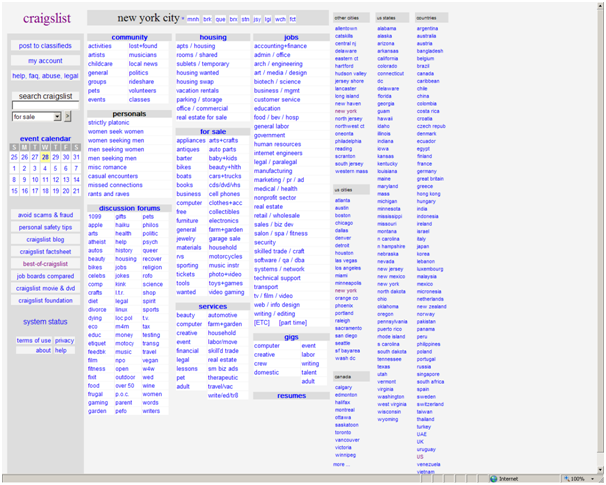606x485 pixels.
Task: Click 'vancouver' canada city link
Action: [x=347, y=440]
